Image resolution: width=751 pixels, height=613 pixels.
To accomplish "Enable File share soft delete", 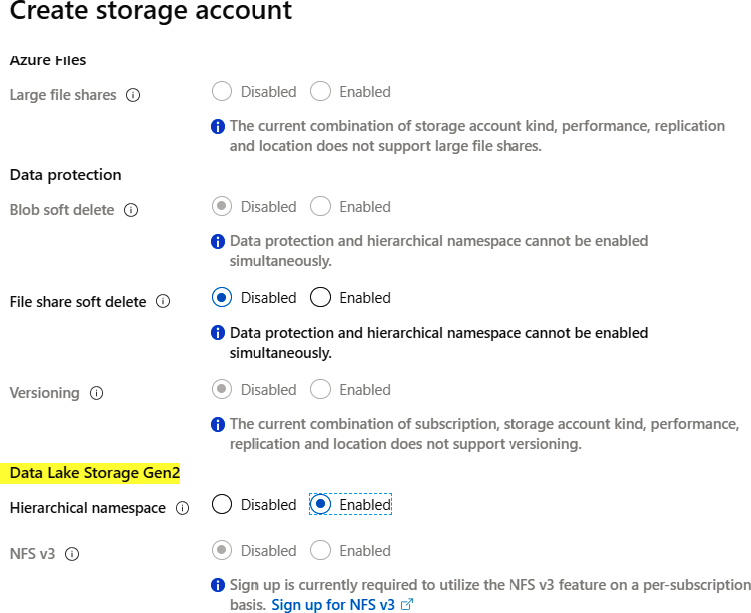I will pyautogui.click(x=320, y=298).
